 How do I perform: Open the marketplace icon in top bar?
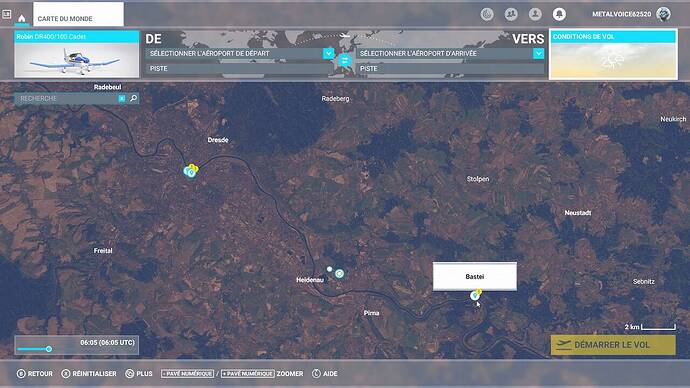pyautogui.click(x=487, y=15)
